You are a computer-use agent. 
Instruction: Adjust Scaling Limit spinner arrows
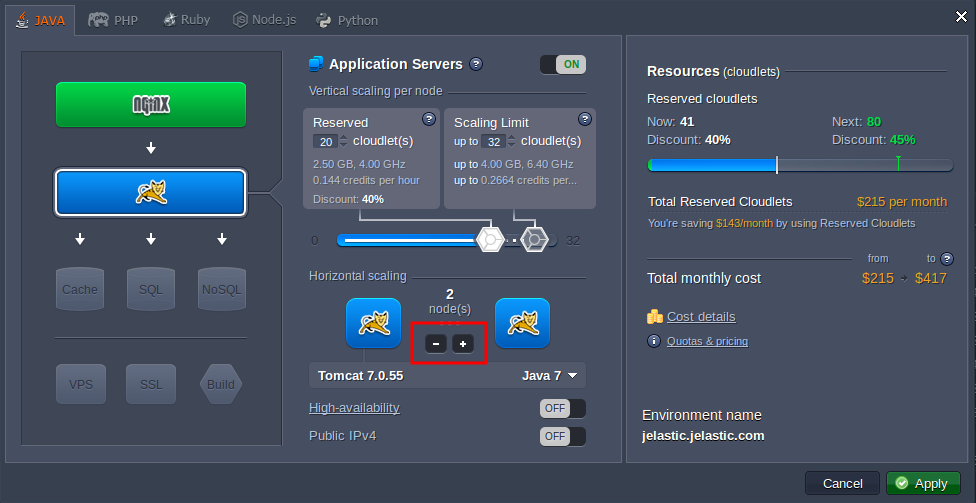511,142
